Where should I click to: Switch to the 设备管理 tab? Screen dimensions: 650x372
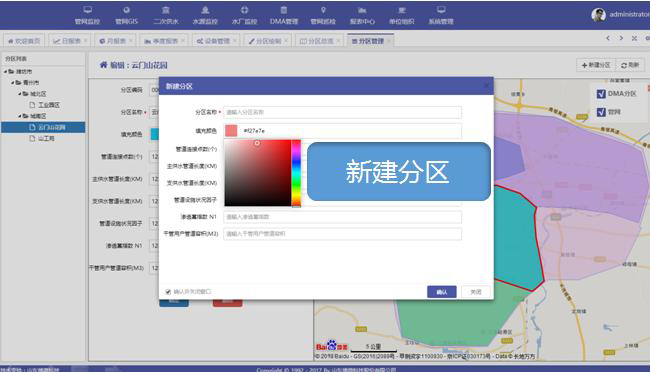coord(216,41)
